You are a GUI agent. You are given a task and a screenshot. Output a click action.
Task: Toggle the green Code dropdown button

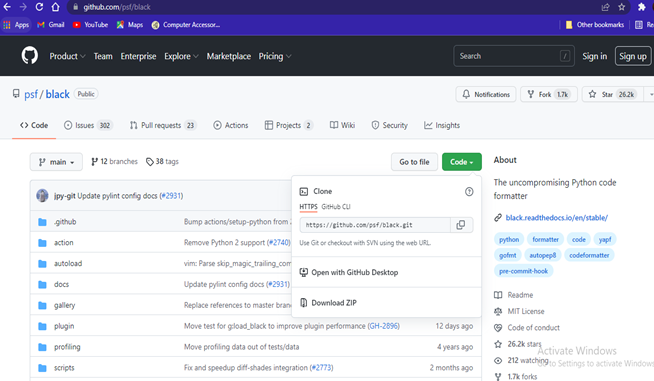pos(462,162)
